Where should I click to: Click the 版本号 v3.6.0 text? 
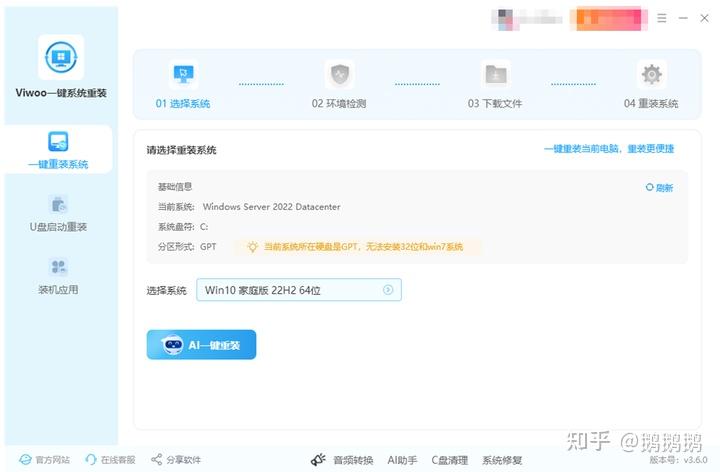[x=678, y=460]
